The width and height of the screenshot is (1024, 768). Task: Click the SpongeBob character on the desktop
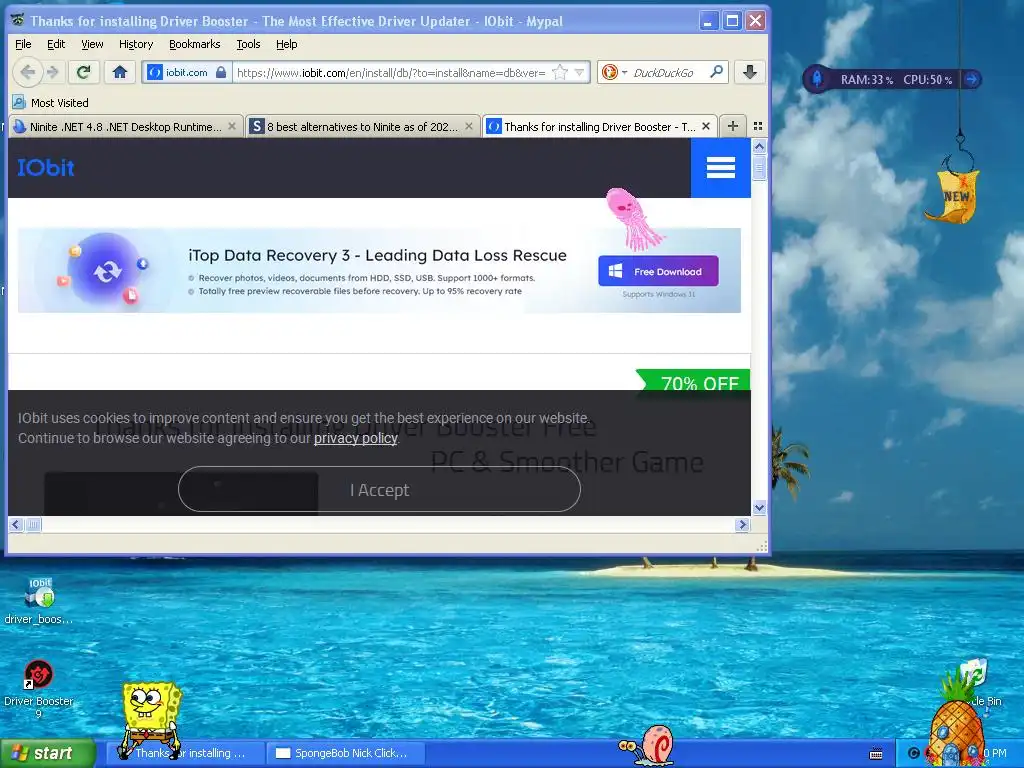point(150,718)
